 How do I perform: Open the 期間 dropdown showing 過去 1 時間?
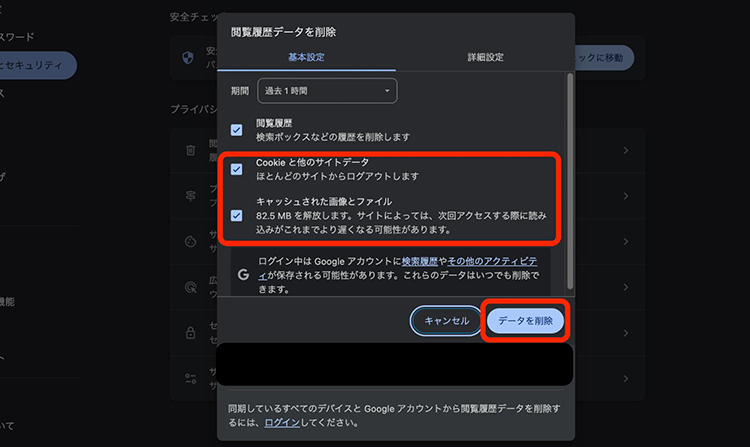coord(327,91)
